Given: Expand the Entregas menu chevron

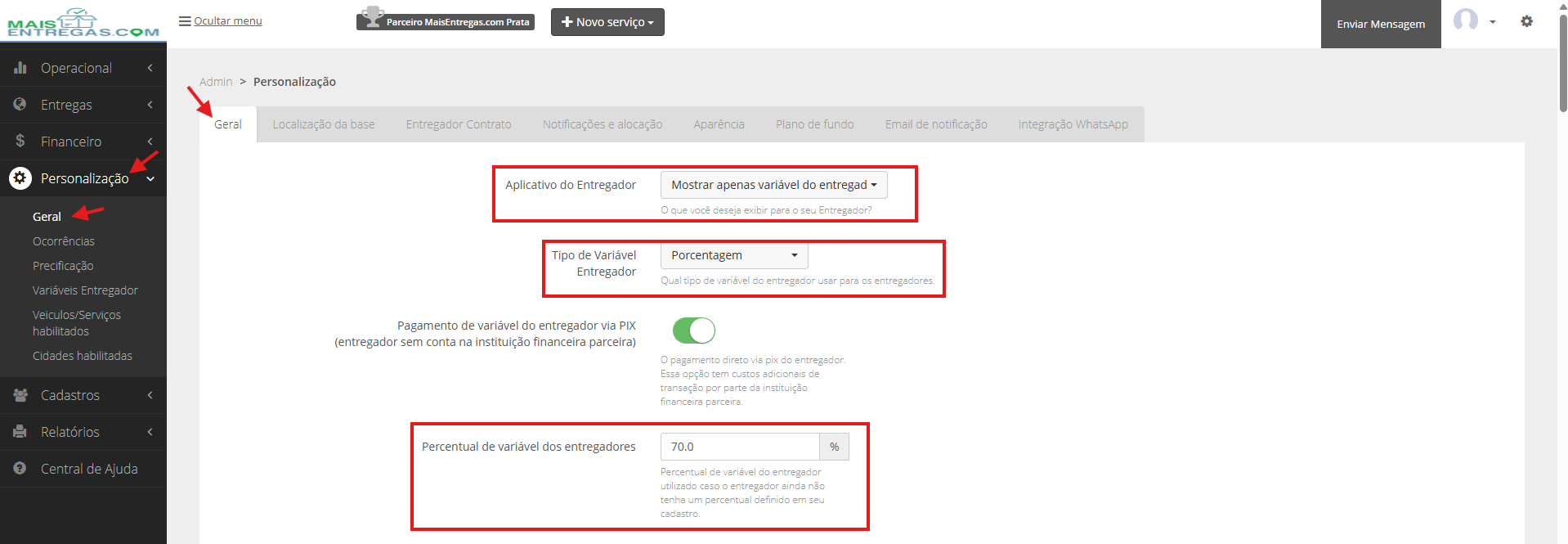Looking at the screenshot, I should tap(150, 105).
